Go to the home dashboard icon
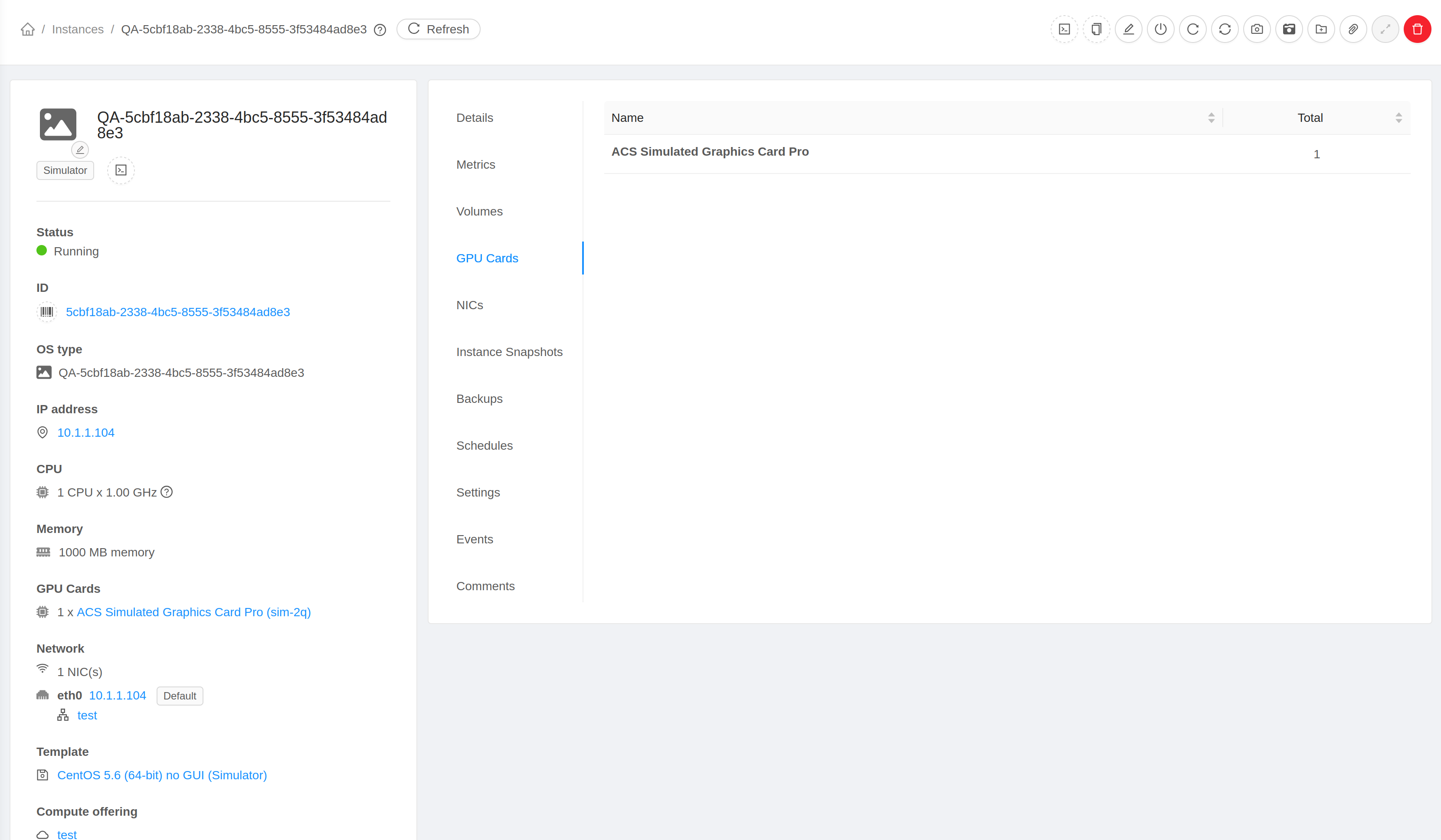 click(27, 29)
